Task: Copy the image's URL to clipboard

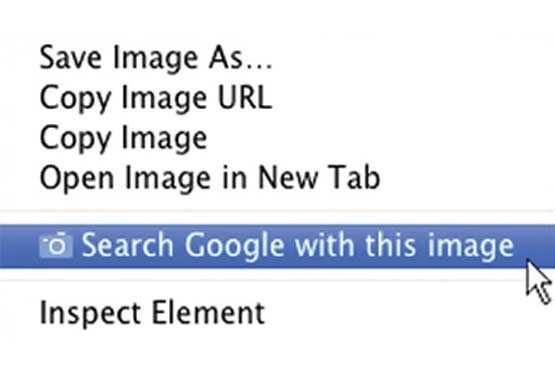Action: pos(278,98)
